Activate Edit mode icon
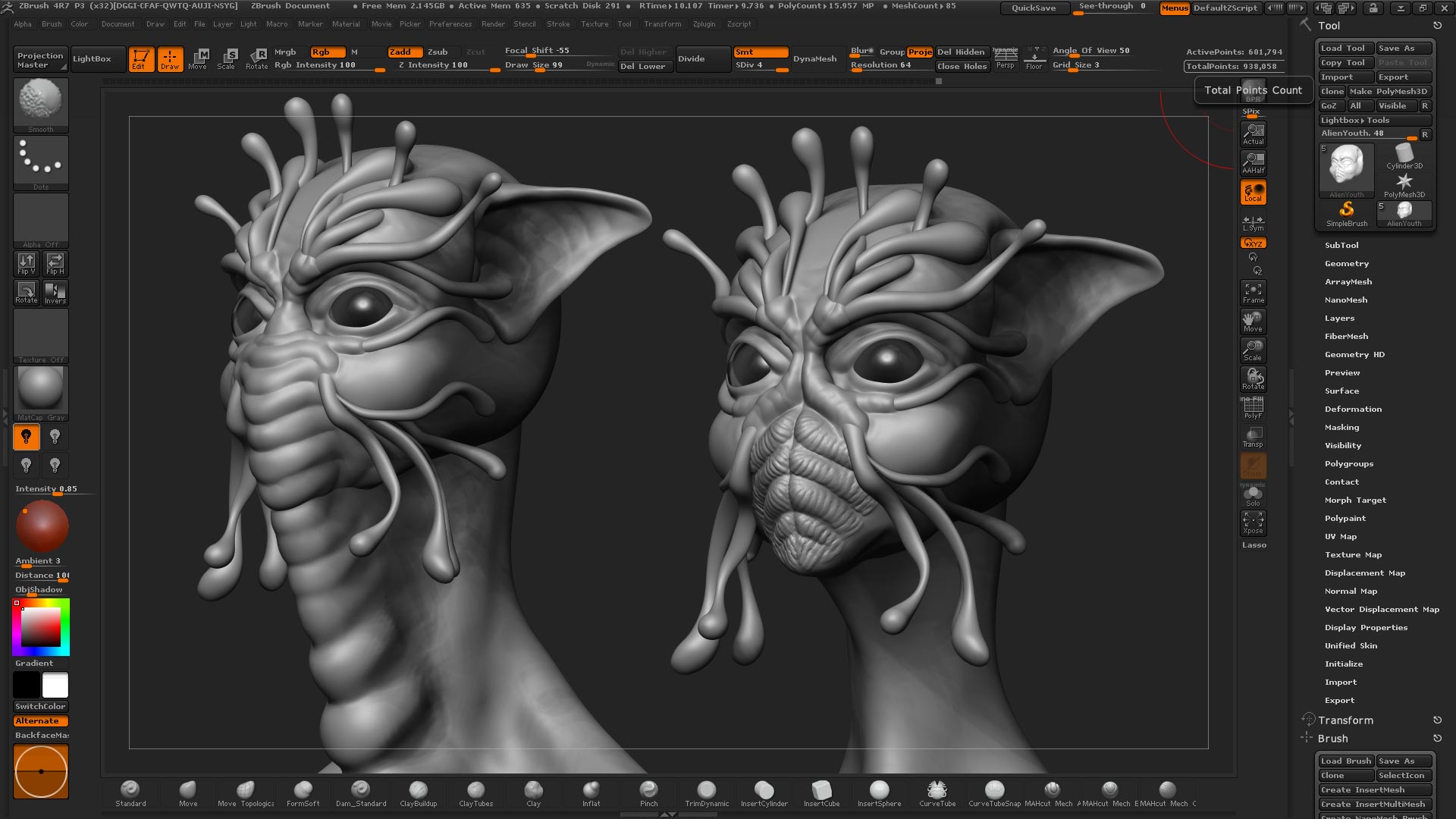The height and width of the screenshot is (819, 1456). [141, 59]
